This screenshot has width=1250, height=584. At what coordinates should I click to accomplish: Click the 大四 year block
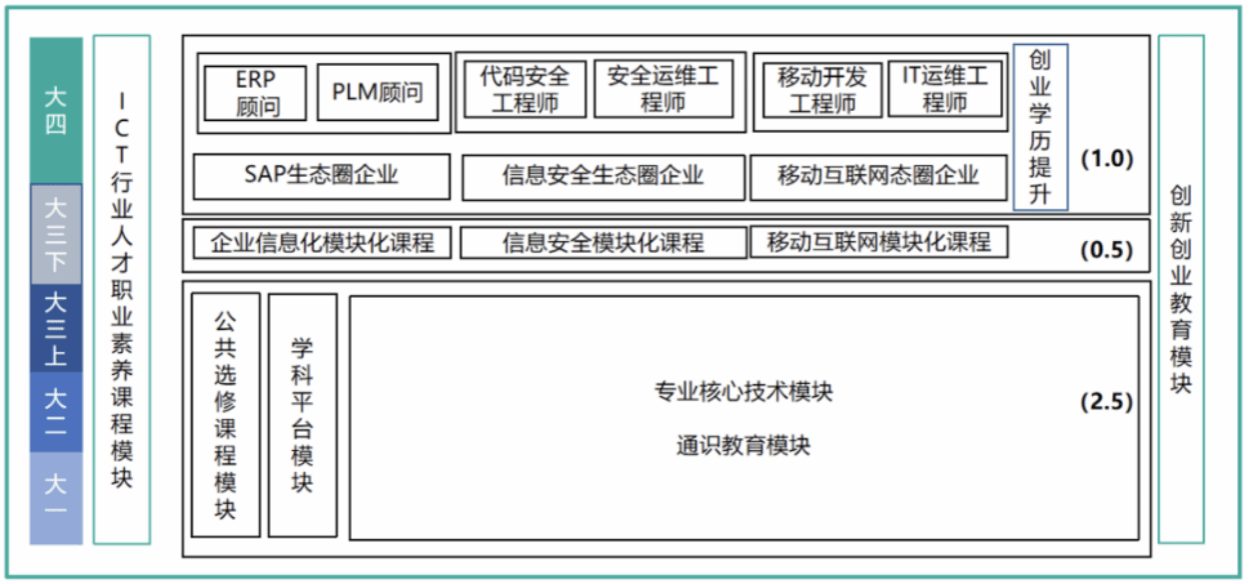tap(56, 110)
